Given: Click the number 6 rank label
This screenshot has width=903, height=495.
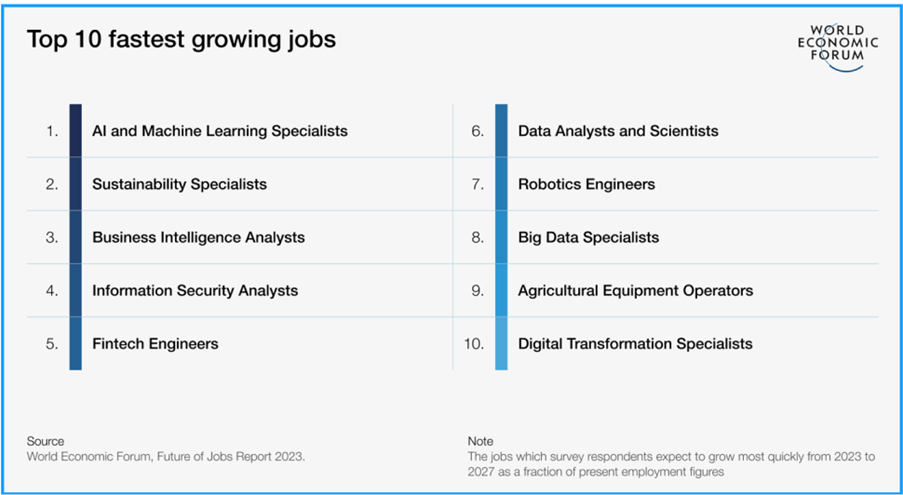Looking at the screenshot, I should pos(478,131).
